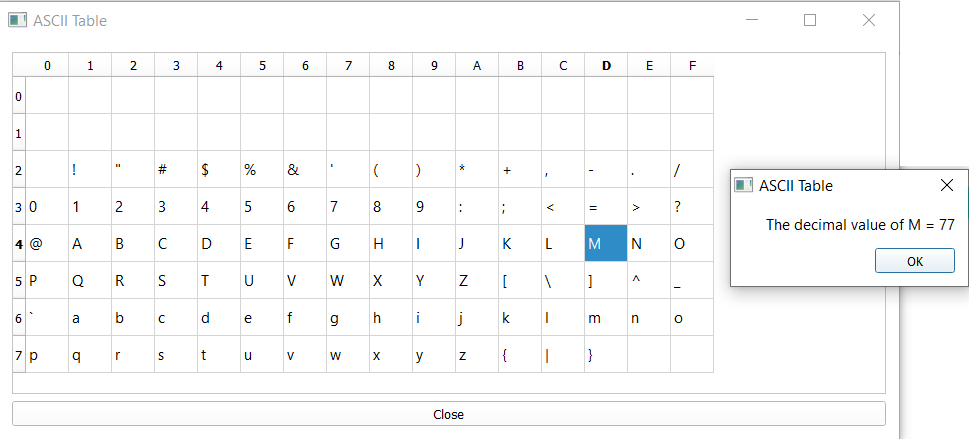Select the lowercase g cell
The height and width of the screenshot is (440, 969).
tap(348, 317)
